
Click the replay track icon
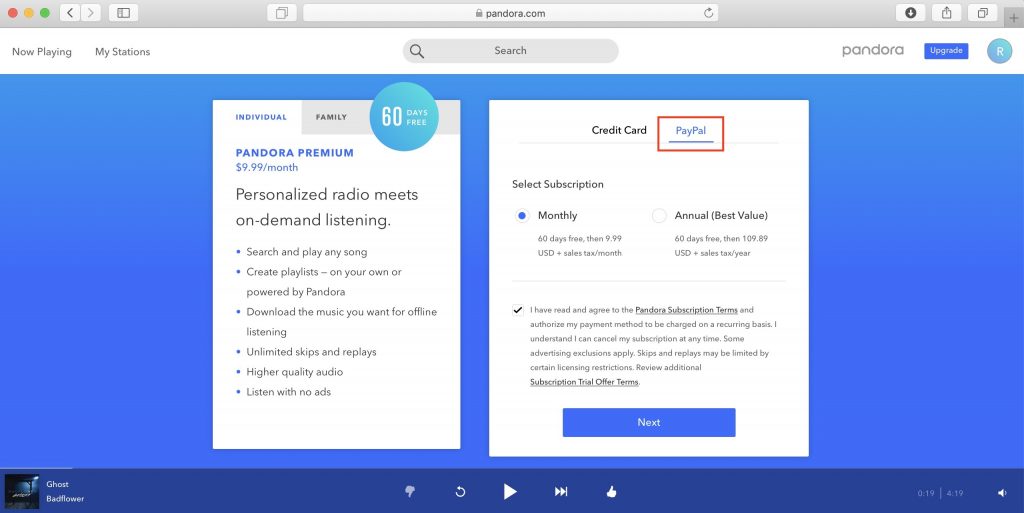pyautogui.click(x=460, y=491)
